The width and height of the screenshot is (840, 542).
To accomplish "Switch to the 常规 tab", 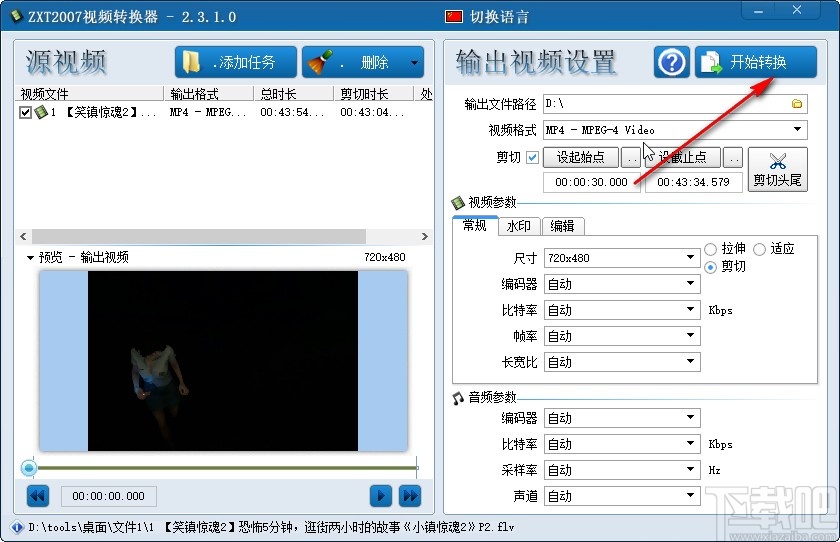I will [x=475, y=225].
